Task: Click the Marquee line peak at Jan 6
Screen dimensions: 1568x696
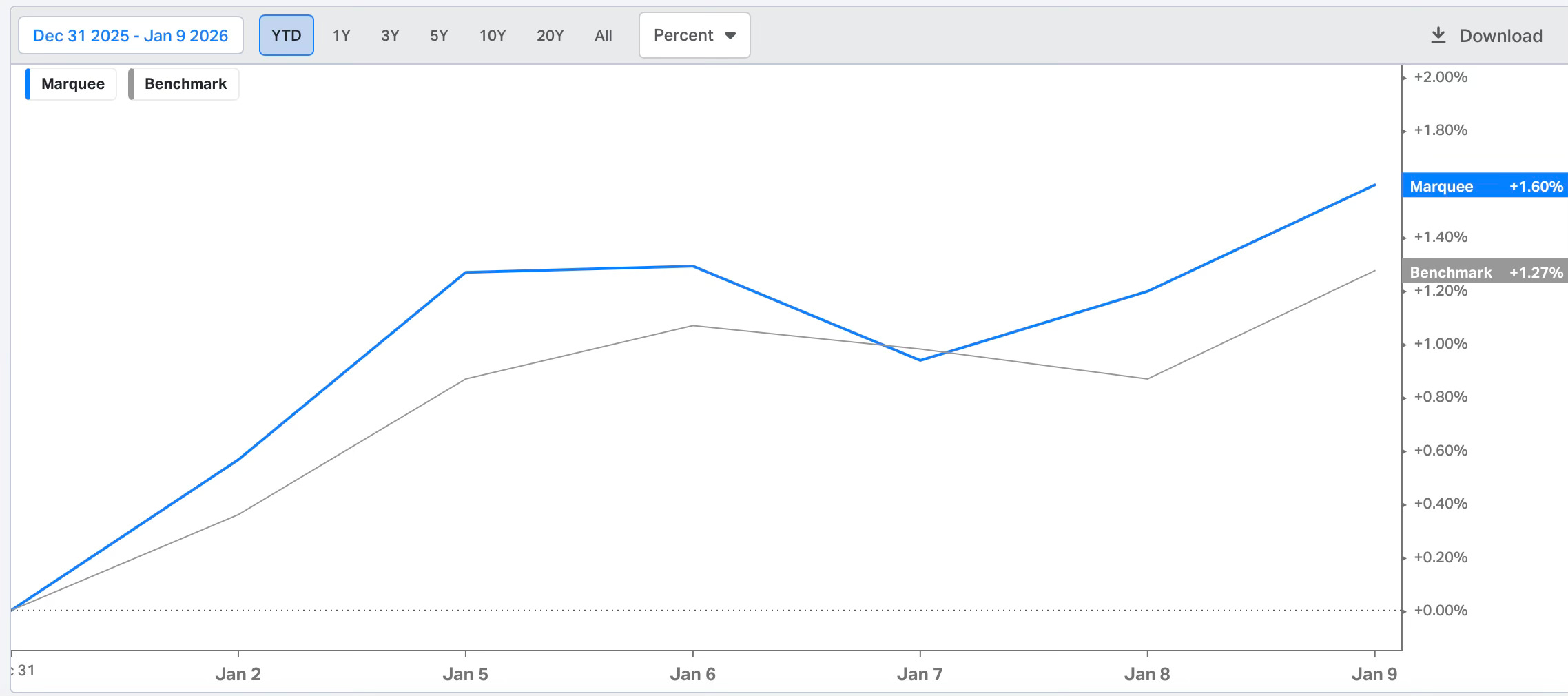Action: 692,266
